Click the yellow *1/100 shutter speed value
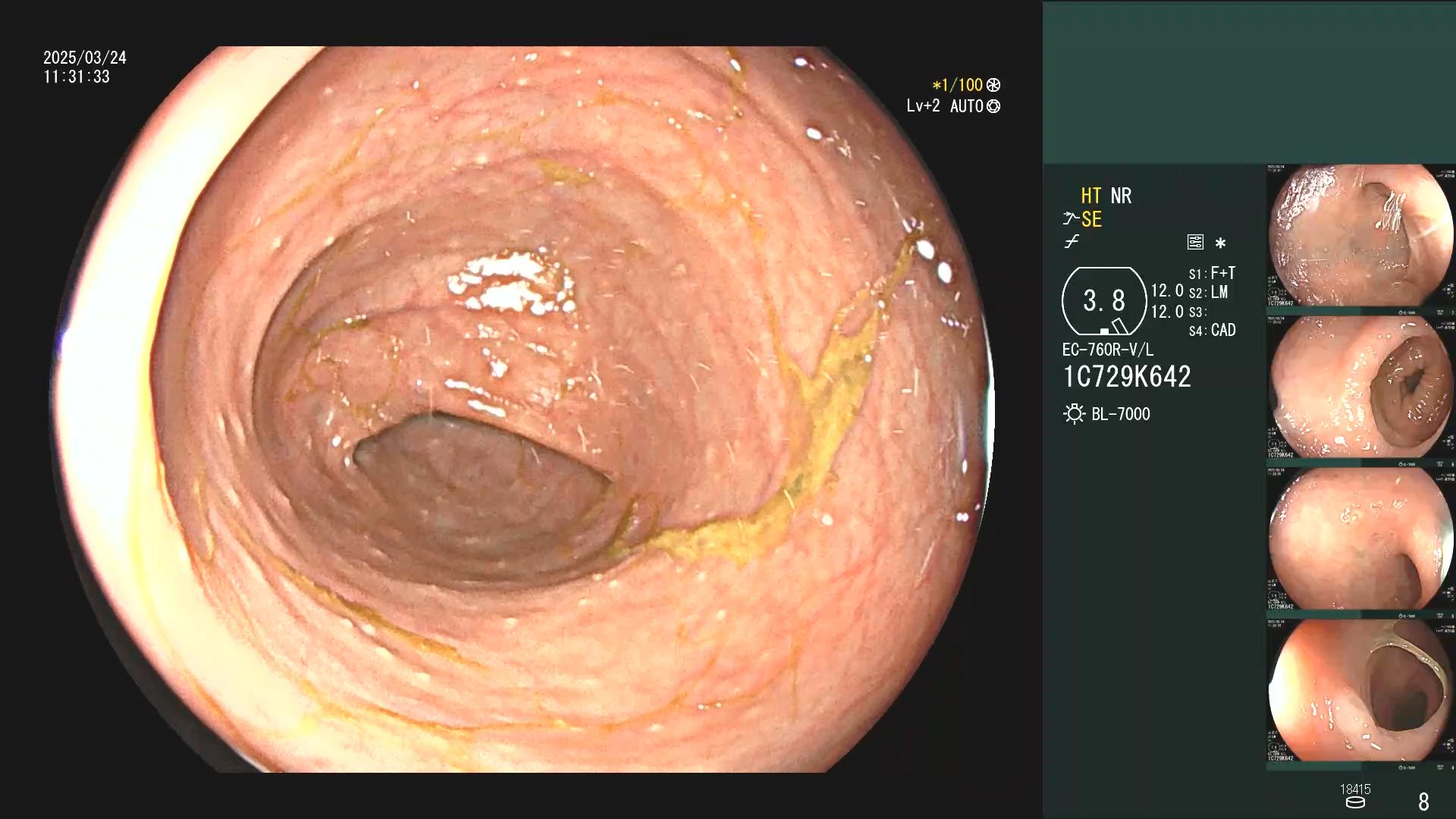 (957, 85)
